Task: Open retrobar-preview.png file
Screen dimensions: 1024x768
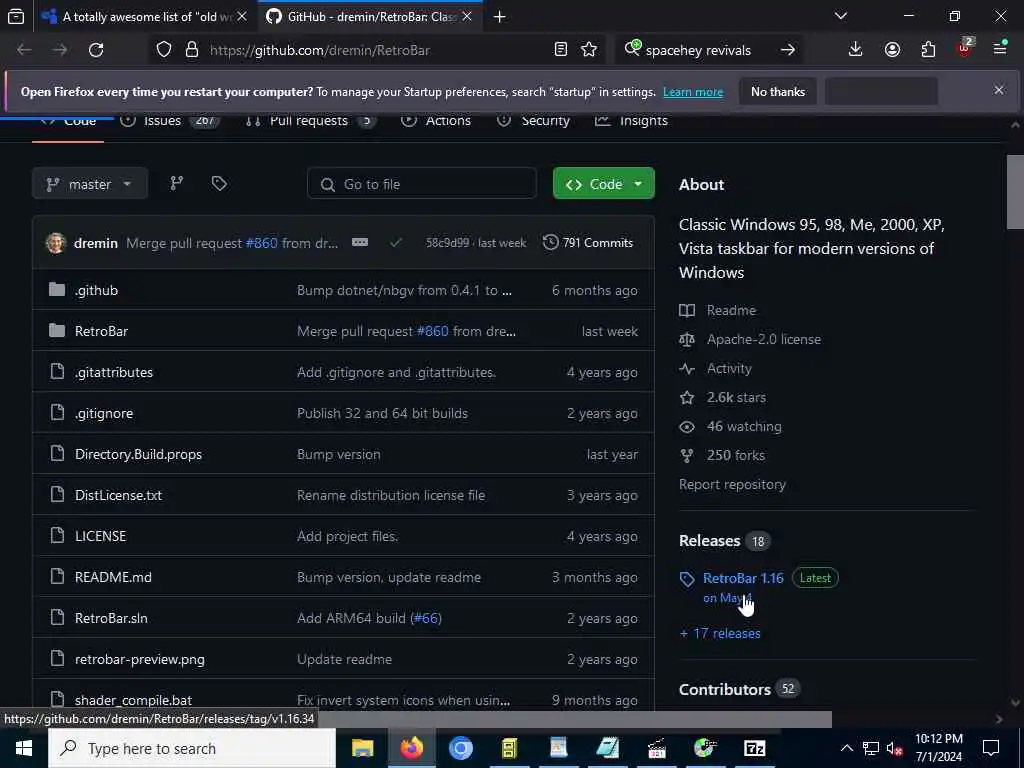Action: [140, 660]
